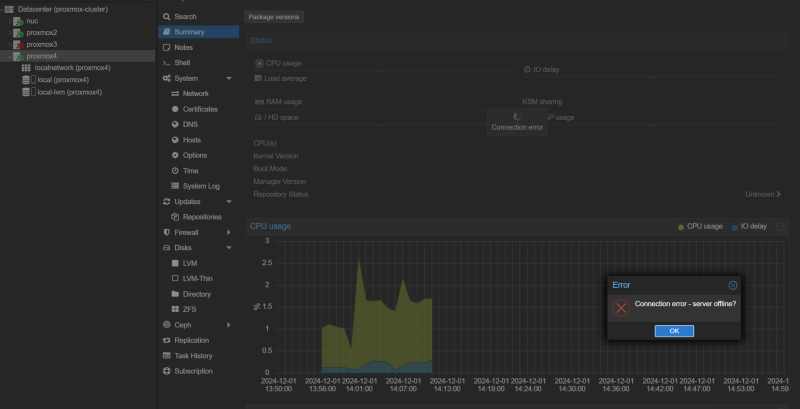Click the Options gear icon
This screenshot has height=409, width=800.
tap(175, 155)
